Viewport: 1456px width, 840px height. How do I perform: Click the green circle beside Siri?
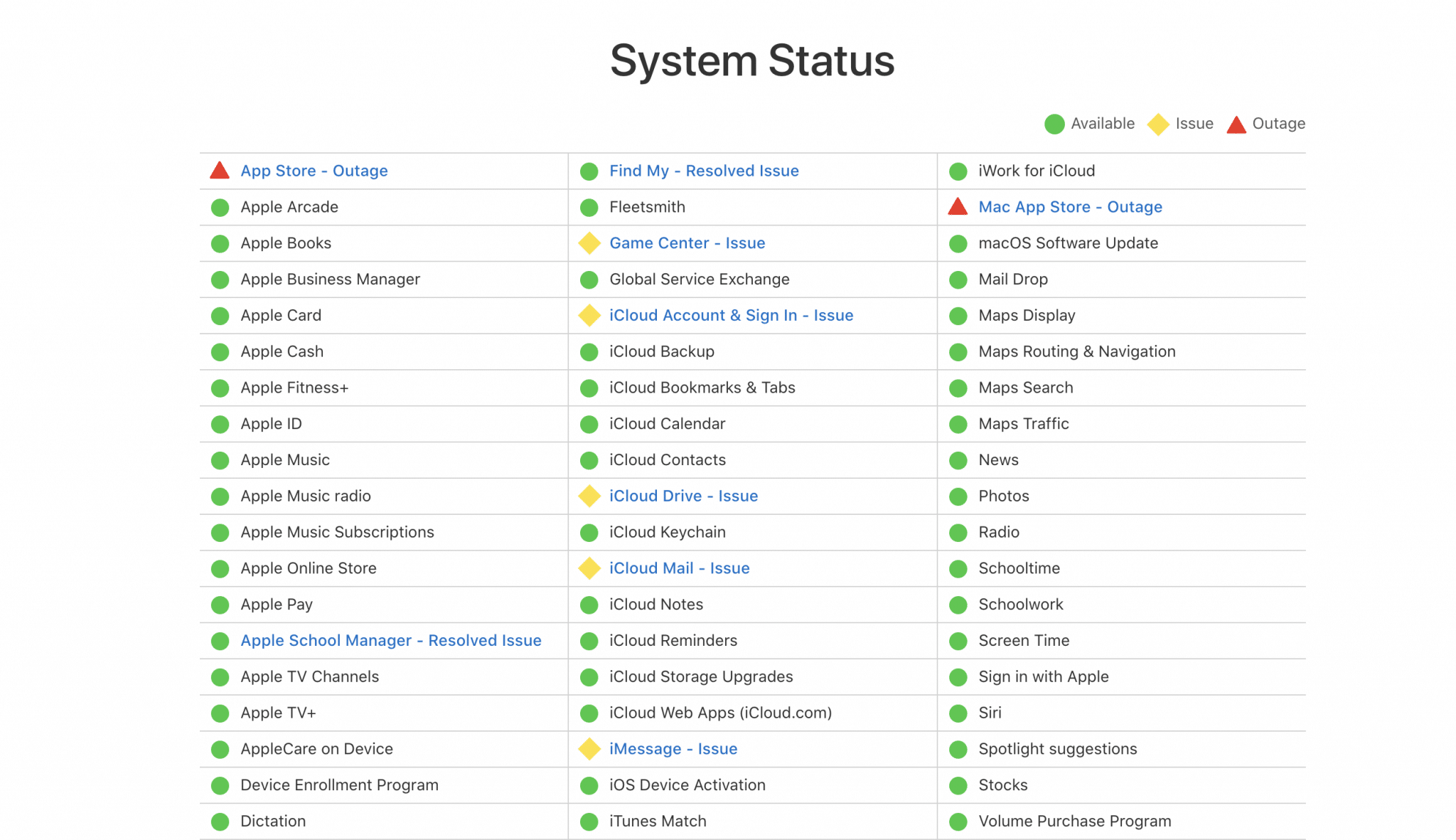[x=958, y=713]
